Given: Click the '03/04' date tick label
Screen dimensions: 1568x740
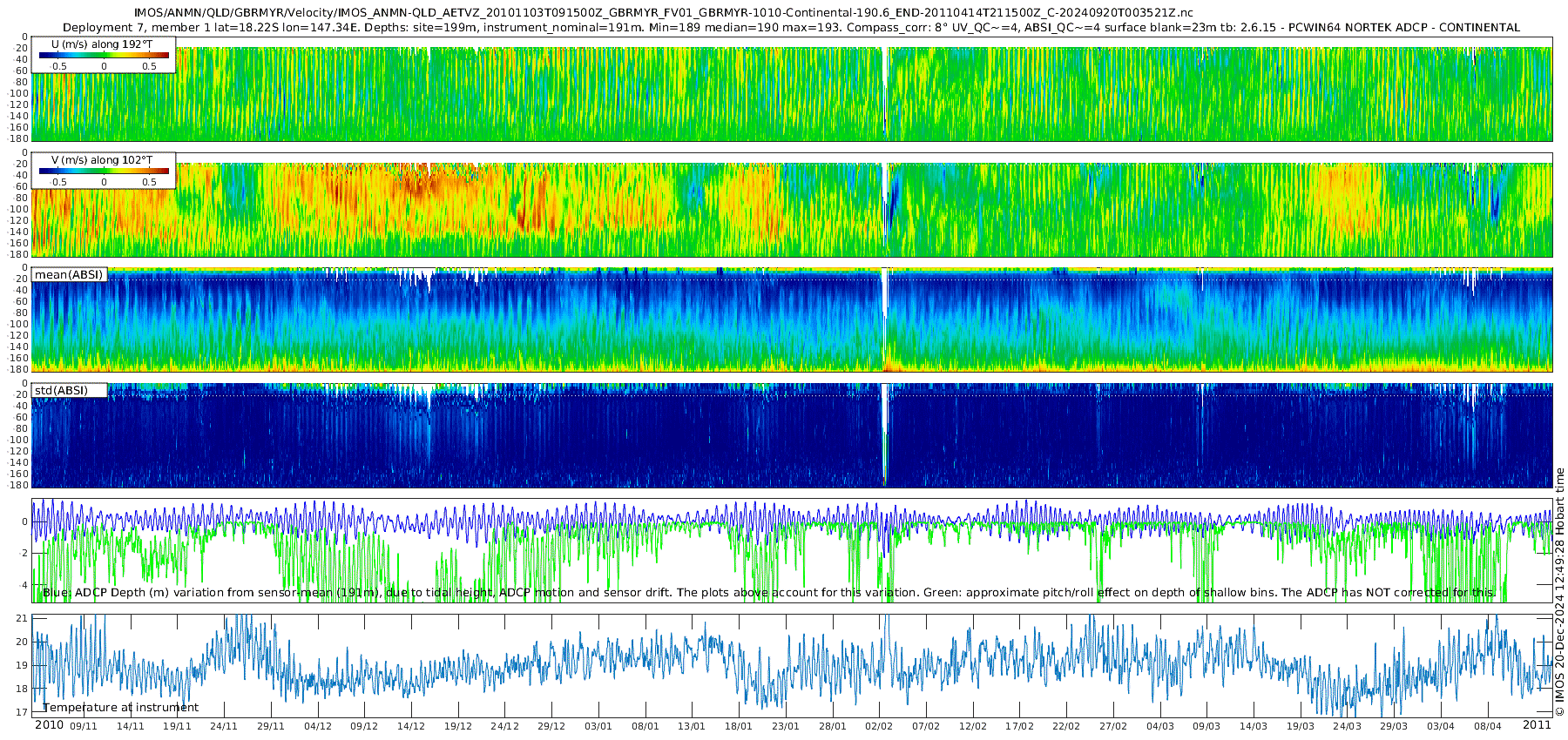Looking at the screenshot, I should [x=1441, y=726].
